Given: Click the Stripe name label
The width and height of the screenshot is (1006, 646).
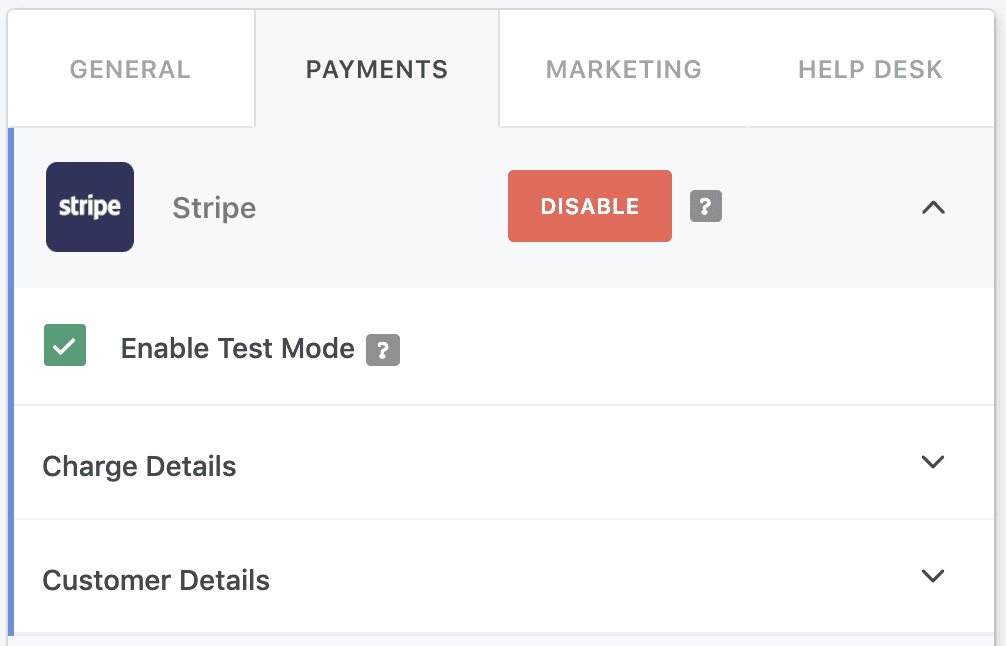Looking at the screenshot, I should [x=214, y=208].
